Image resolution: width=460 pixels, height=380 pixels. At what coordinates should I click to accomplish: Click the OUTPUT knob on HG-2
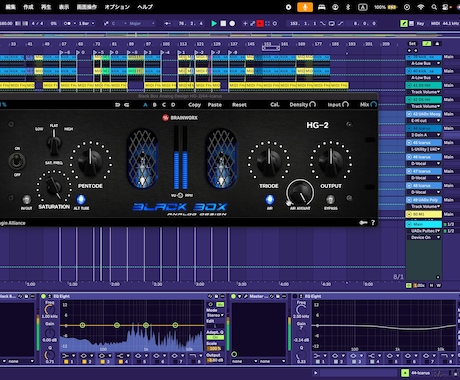click(331, 161)
